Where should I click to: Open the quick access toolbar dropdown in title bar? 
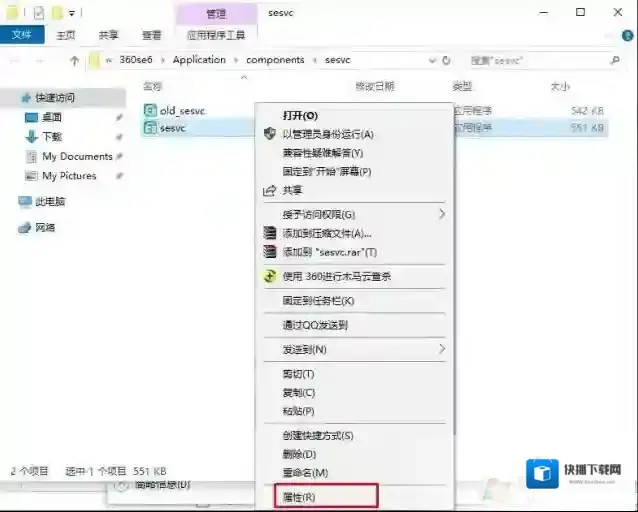tap(72, 13)
